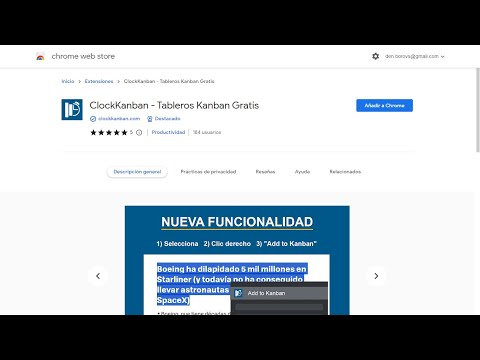Click the ClockKanban extension logo
Image resolution: width=480 pixels, height=360 pixels.
pos(72,109)
